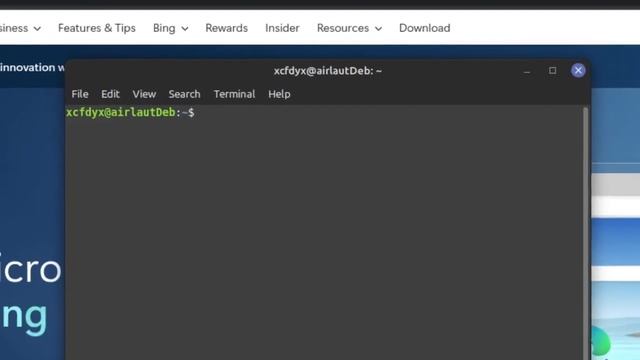Image resolution: width=640 pixels, height=360 pixels.
Task: Click the terminal title xcfdyx@airlautDeb: ~
Action: click(x=328, y=71)
